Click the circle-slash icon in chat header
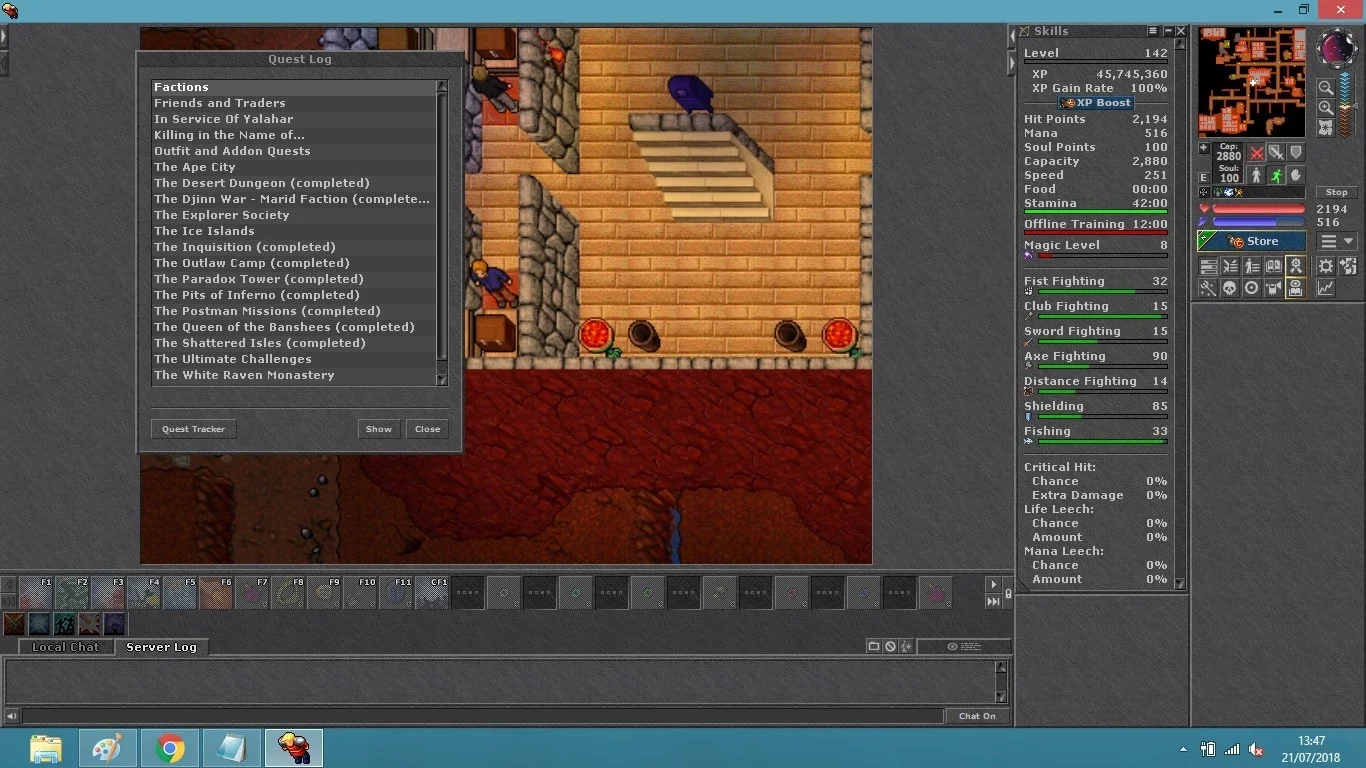Image resolution: width=1366 pixels, height=768 pixels. pos(890,647)
